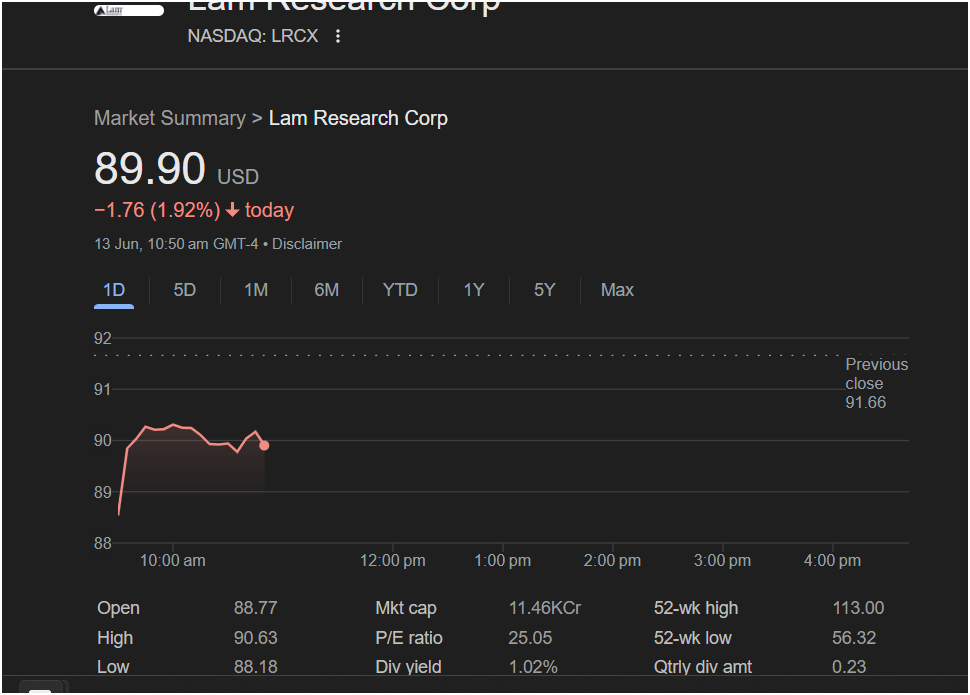Switch to the 5D chart range
970x695 pixels.
pos(184,290)
